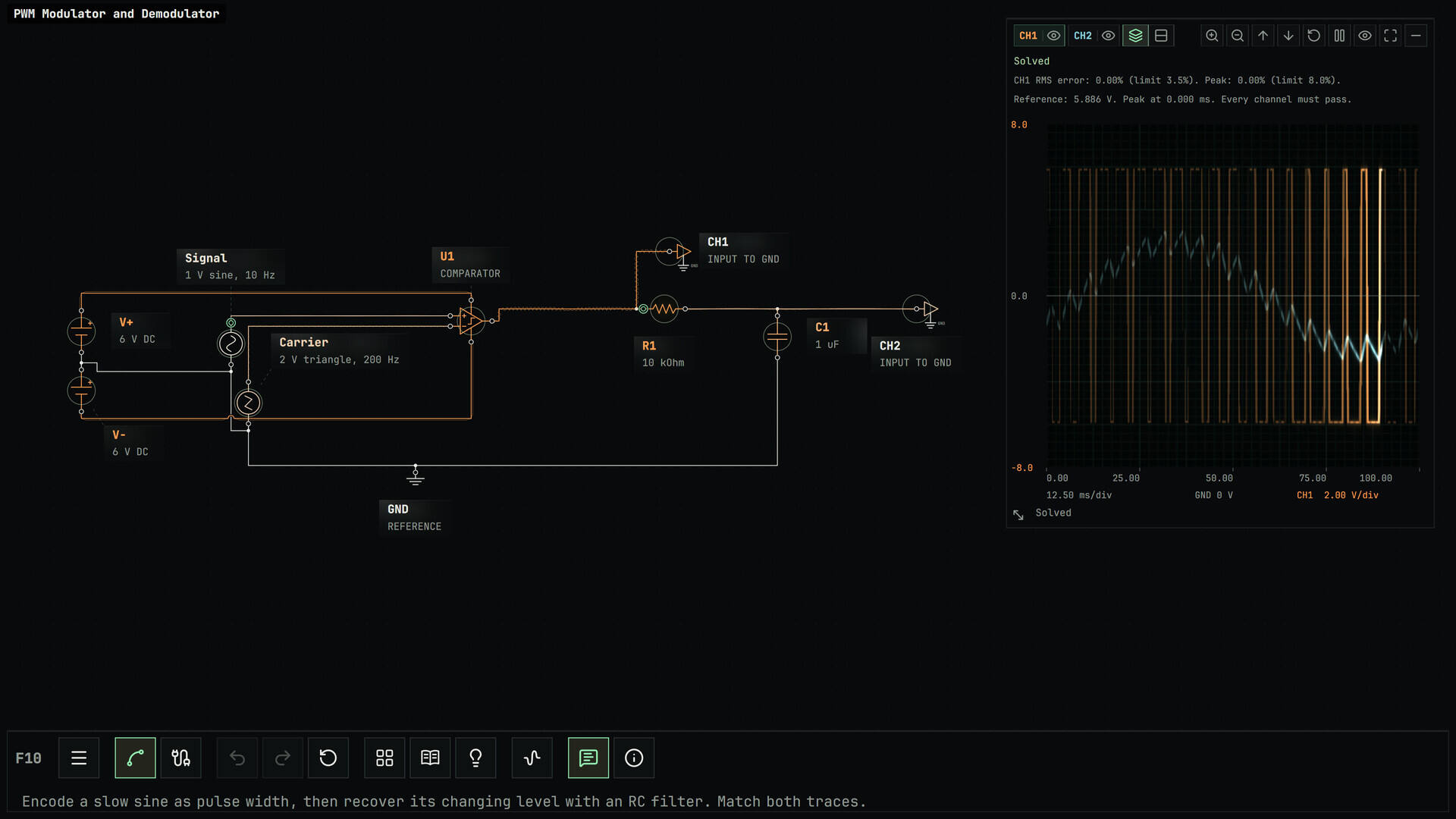Image resolution: width=1456 pixels, height=819 pixels.
Task: Reset the circuit with circular arrow
Action: [328, 758]
